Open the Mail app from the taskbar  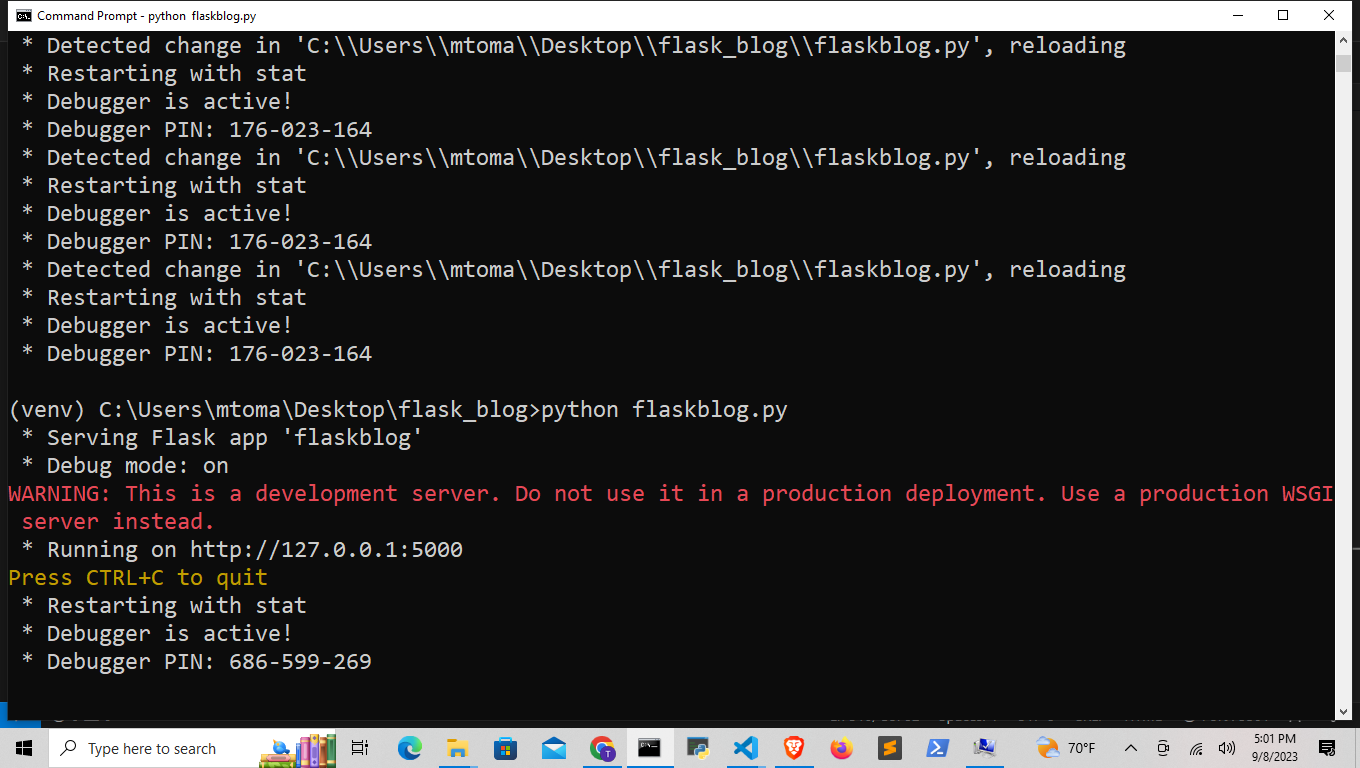click(553, 748)
